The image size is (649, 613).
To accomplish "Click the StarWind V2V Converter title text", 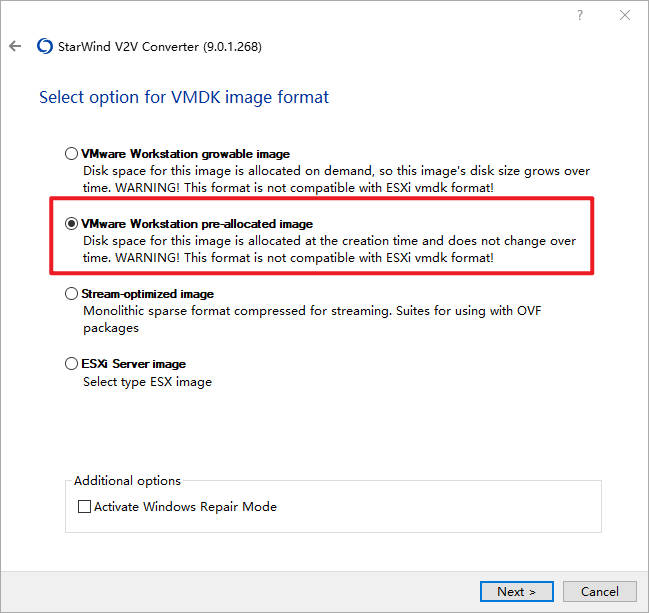I will (160, 46).
